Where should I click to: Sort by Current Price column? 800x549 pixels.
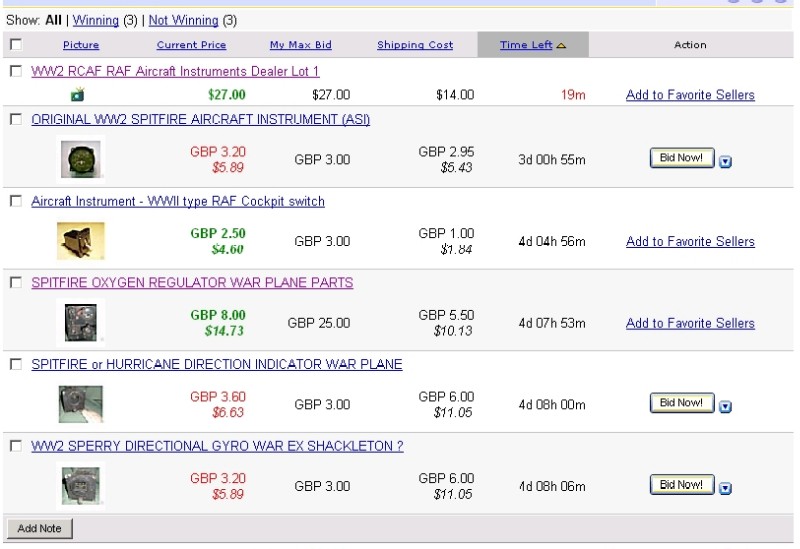191,45
